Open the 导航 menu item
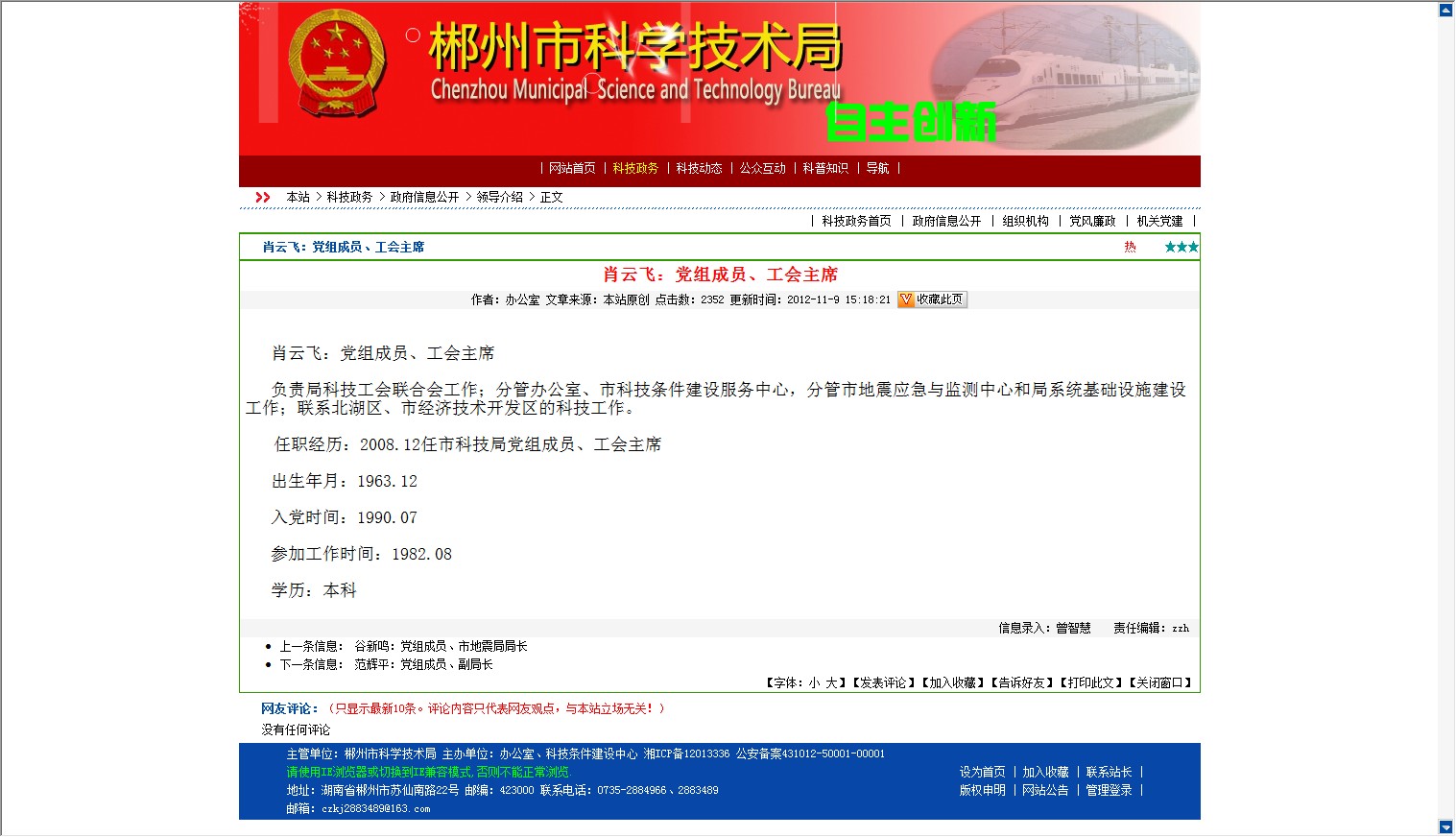The width and height of the screenshot is (1456, 837). pos(877,168)
